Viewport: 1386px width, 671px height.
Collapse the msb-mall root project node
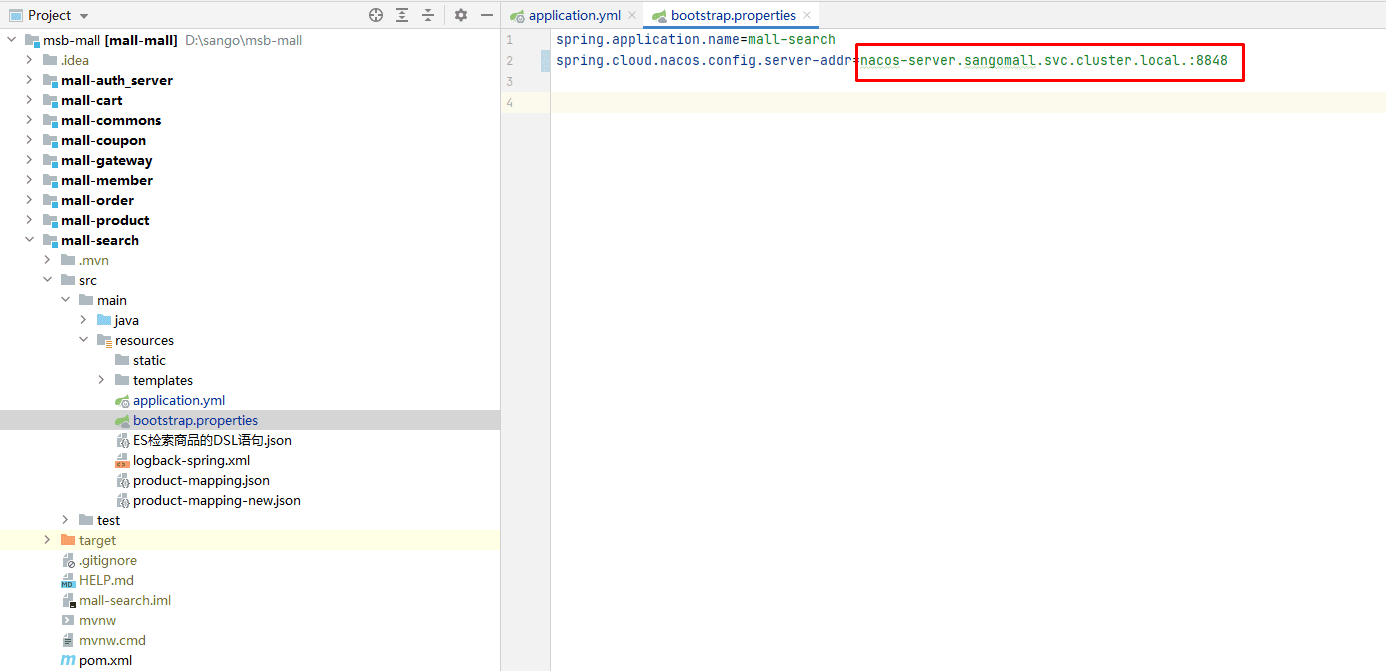tap(12, 40)
